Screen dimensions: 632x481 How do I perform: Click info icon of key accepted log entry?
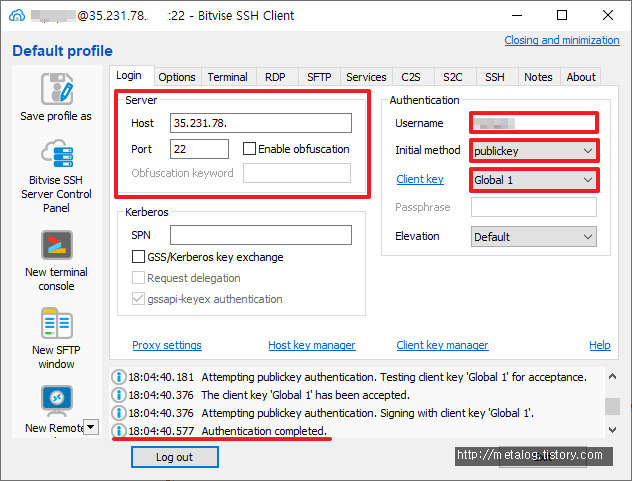tap(118, 395)
